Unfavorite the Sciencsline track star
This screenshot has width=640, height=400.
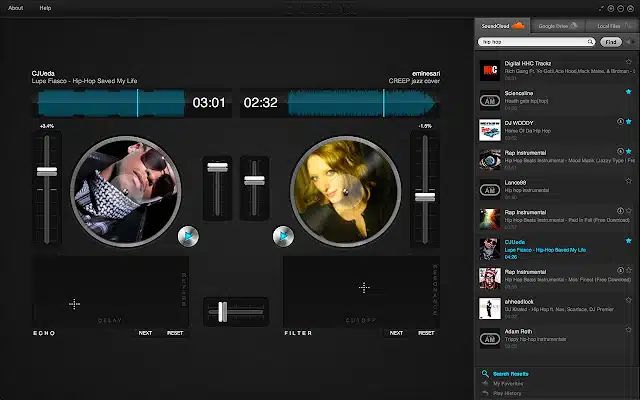pos(629,92)
